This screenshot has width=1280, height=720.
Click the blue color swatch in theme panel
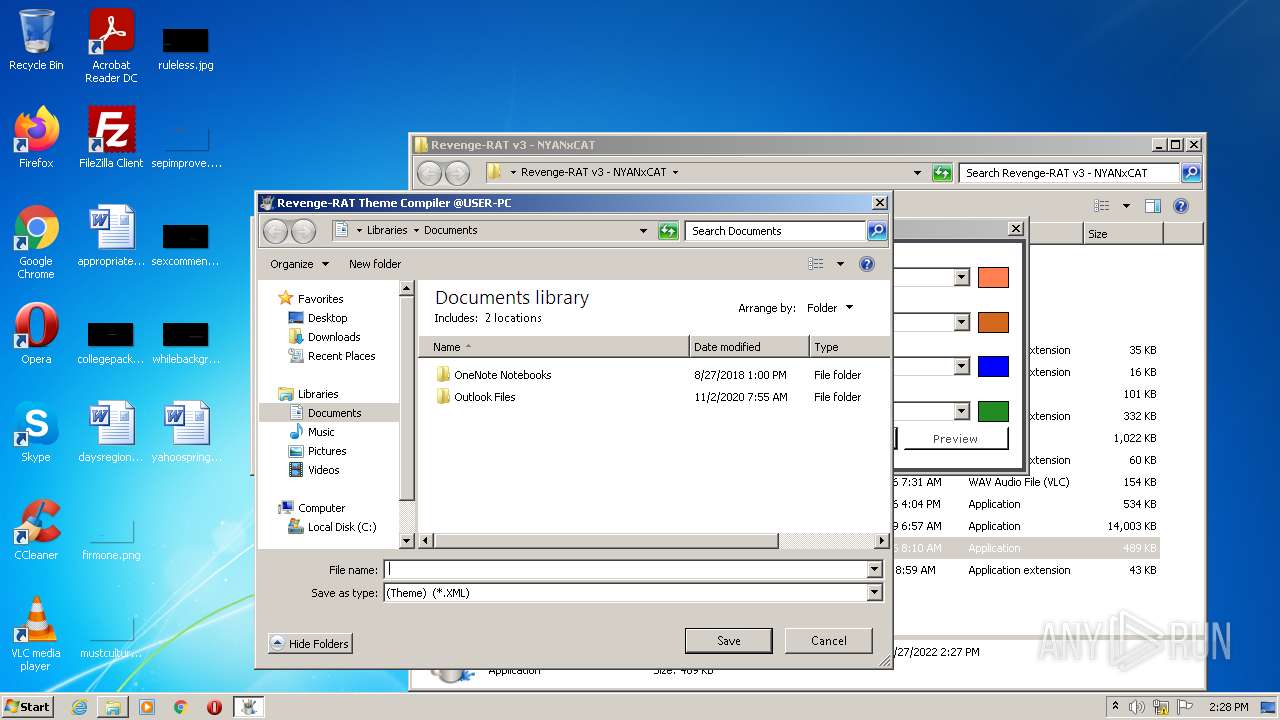click(993, 367)
